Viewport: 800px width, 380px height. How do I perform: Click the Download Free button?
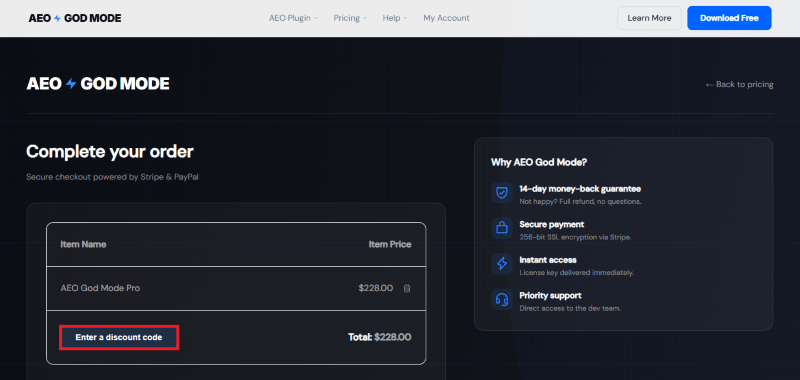pyautogui.click(x=729, y=18)
